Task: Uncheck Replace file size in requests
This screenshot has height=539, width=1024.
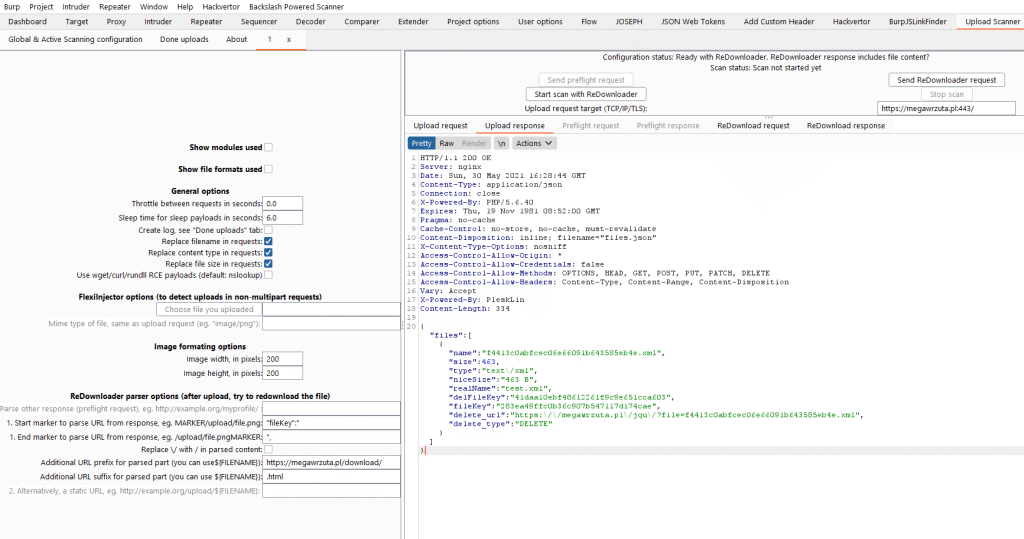Action: point(268,264)
